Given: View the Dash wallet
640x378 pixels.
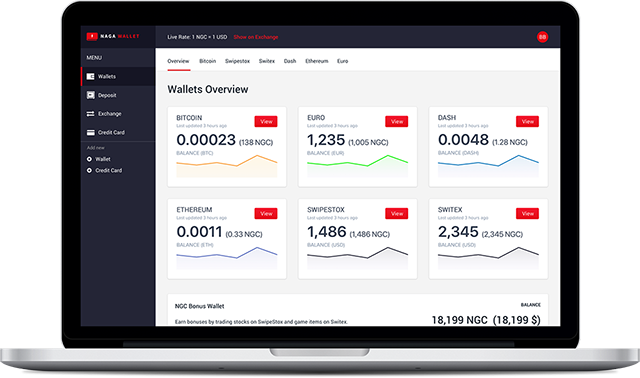Looking at the screenshot, I should click(527, 122).
